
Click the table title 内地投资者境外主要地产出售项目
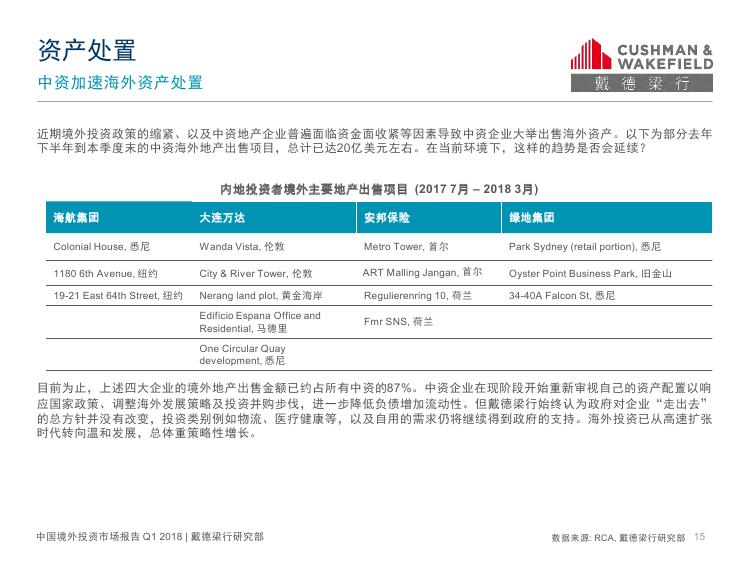379,189
